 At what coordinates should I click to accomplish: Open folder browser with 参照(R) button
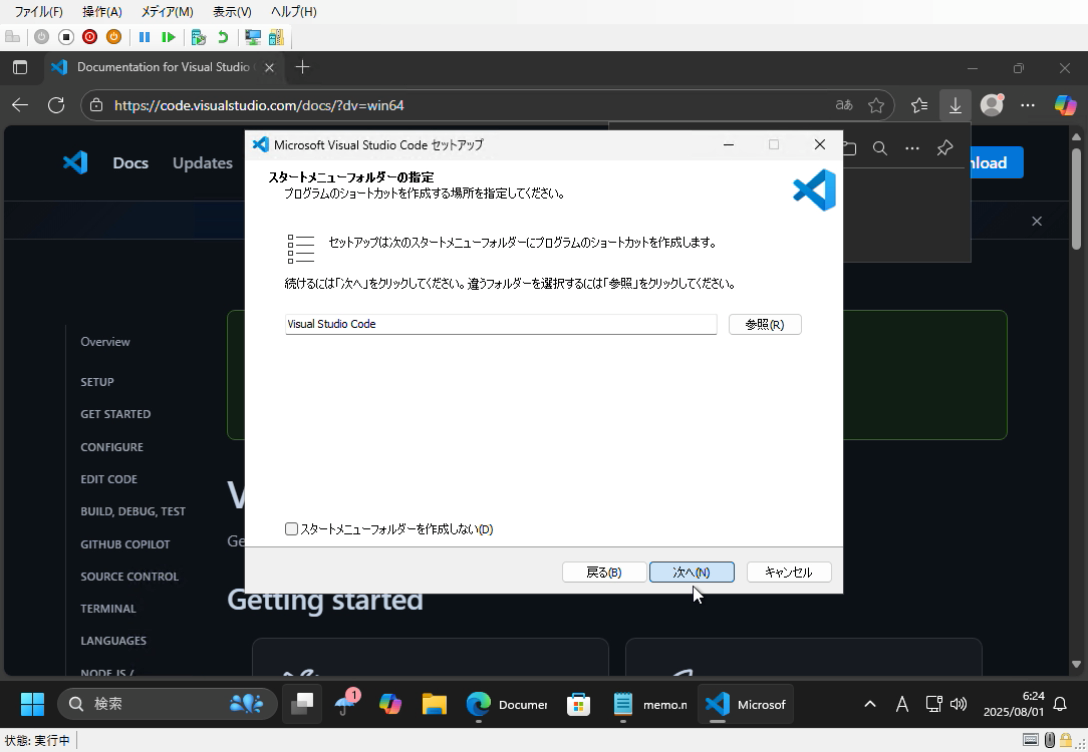click(x=765, y=325)
